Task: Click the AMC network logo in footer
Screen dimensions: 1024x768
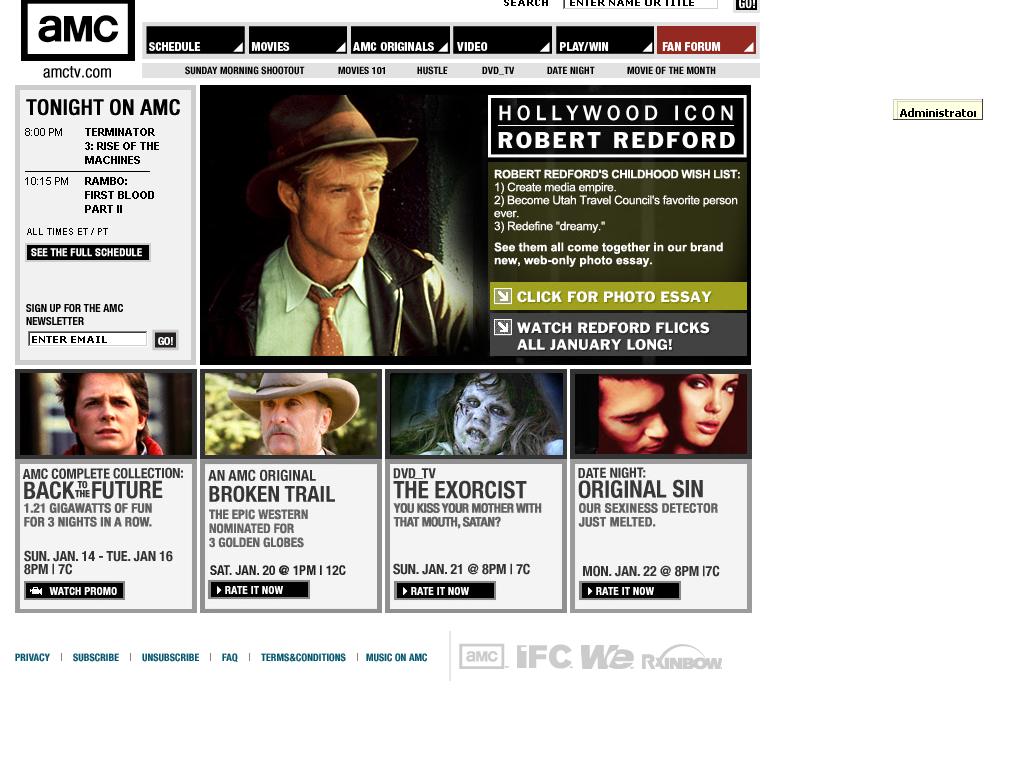Action: coord(483,656)
